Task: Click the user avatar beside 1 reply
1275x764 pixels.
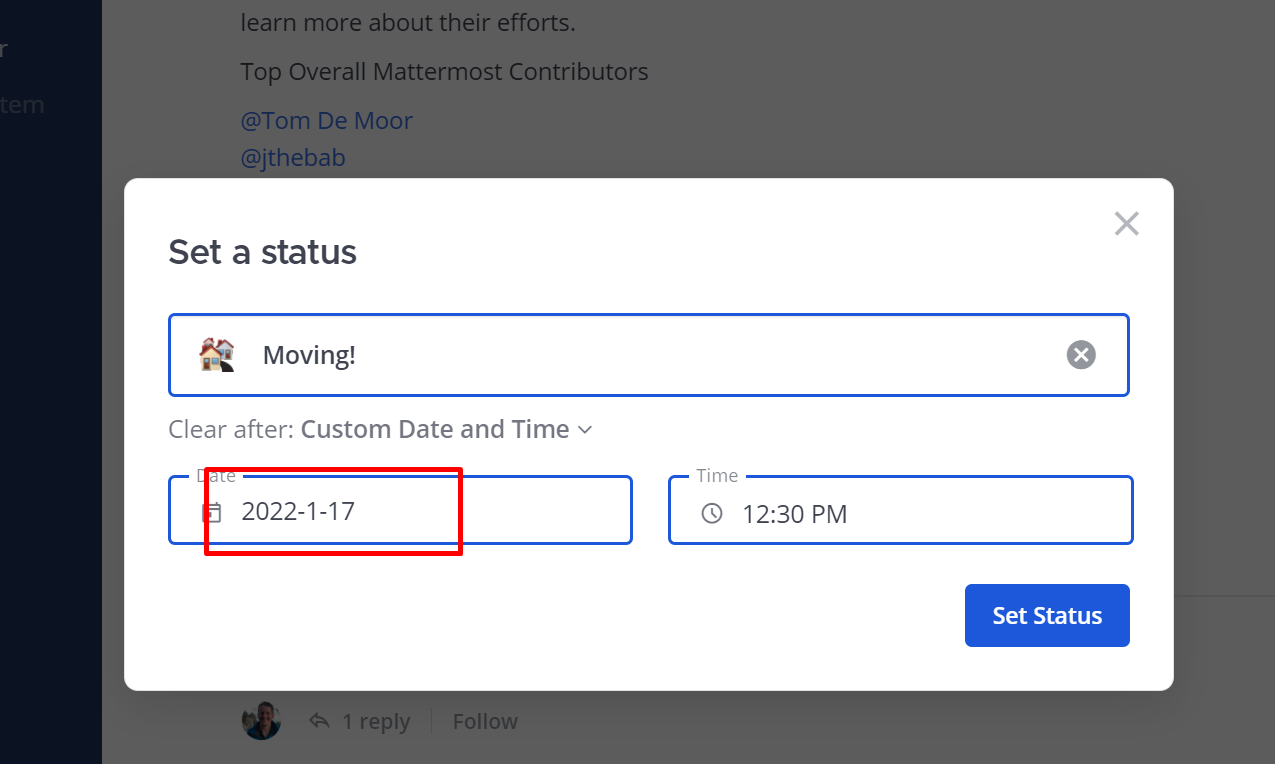Action: click(261, 721)
